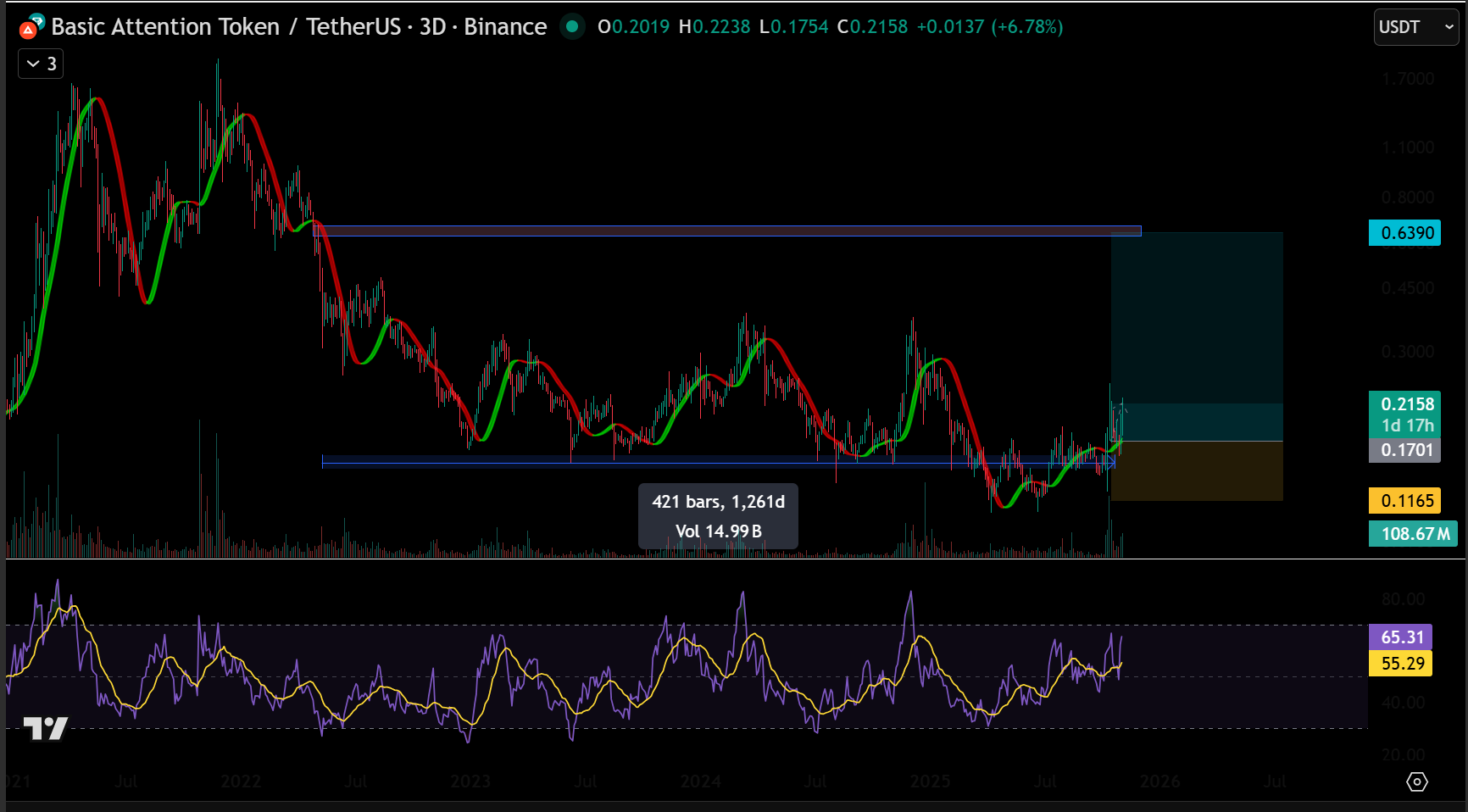Click the TradingView logo watermark
The image size is (1468, 812).
coord(45,728)
